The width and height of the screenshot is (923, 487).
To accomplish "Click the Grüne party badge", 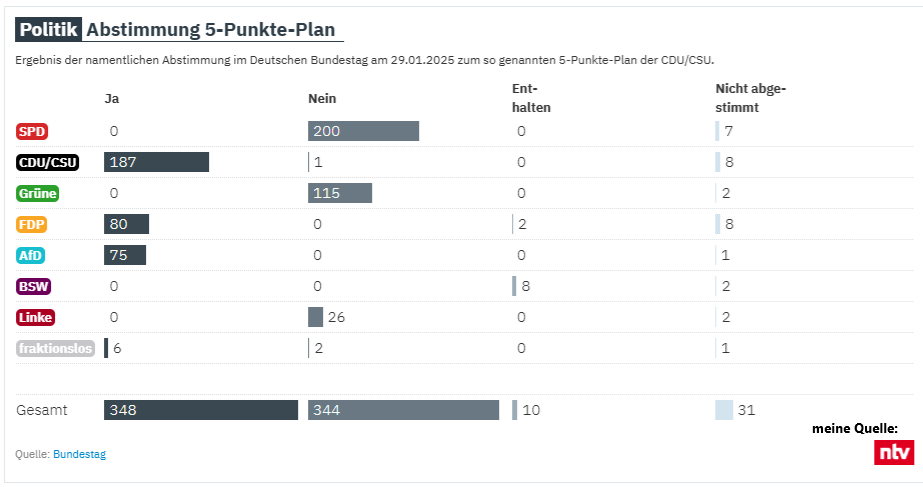I will coord(38,194).
